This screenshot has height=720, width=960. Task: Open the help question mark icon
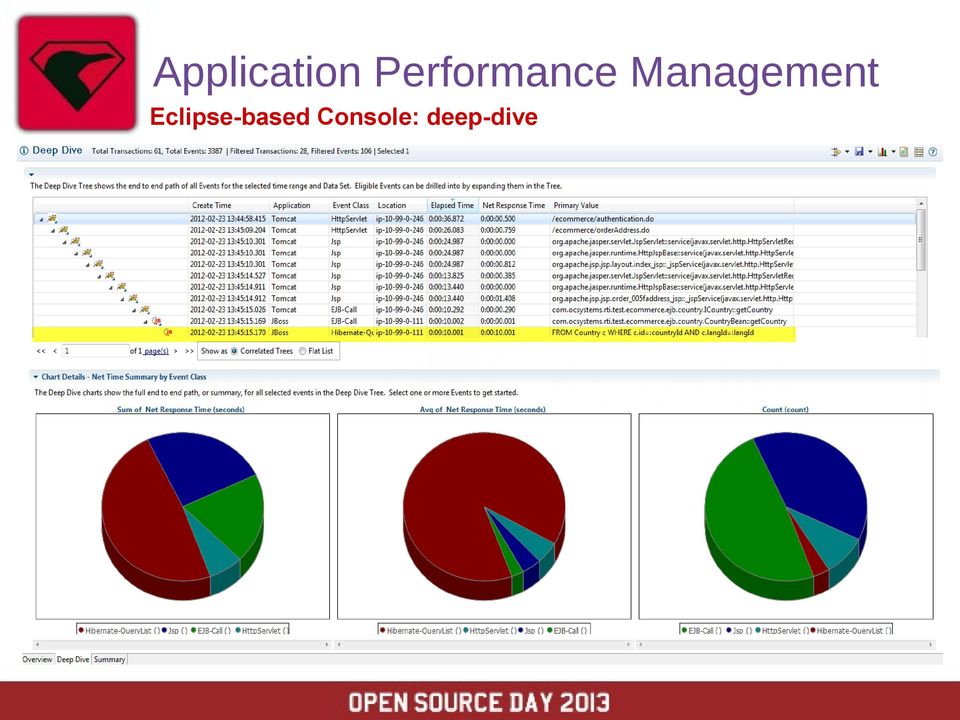coord(933,152)
